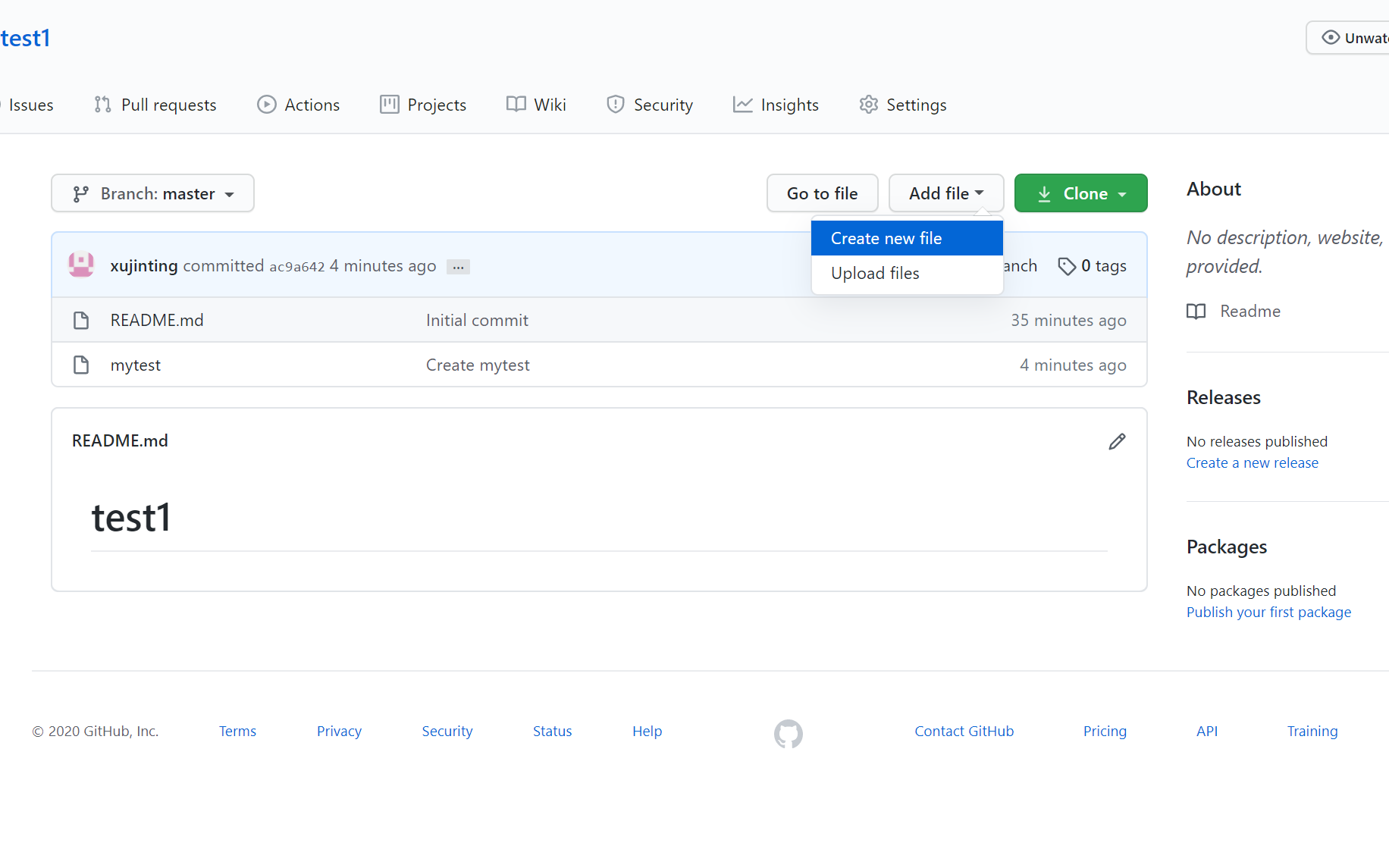The height and width of the screenshot is (868, 1389).
Task: Open the Clone dropdown arrow
Action: pos(1123,195)
